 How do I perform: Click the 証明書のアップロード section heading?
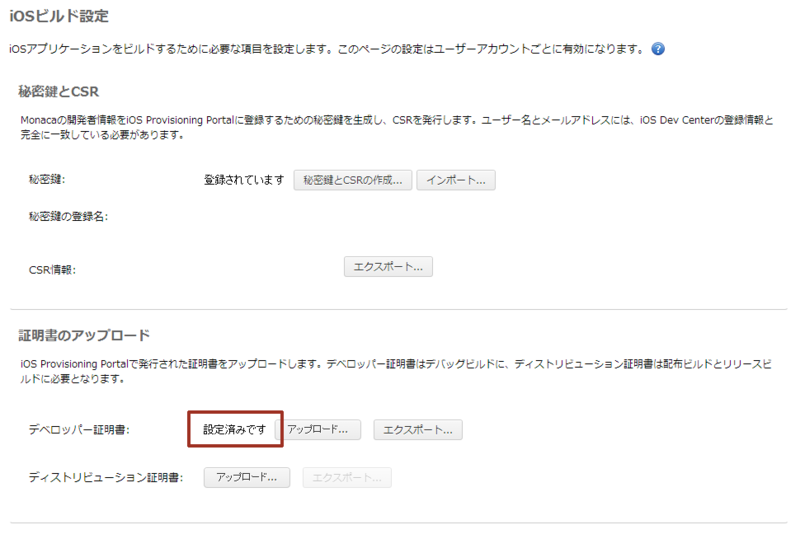[84, 335]
